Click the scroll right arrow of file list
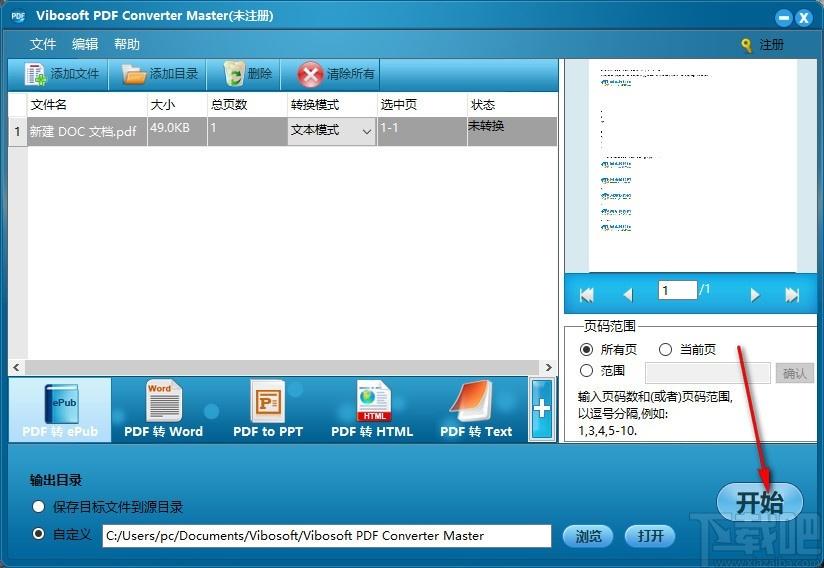 coord(549,367)
